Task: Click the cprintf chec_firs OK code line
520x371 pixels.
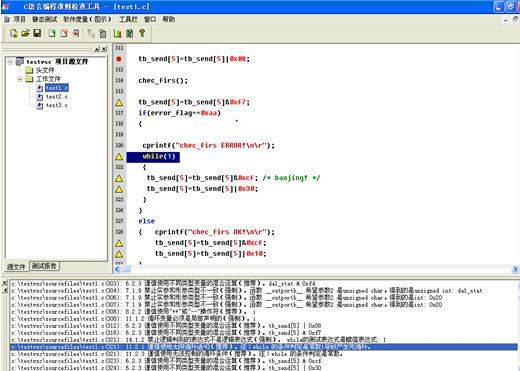Action: 215,232
